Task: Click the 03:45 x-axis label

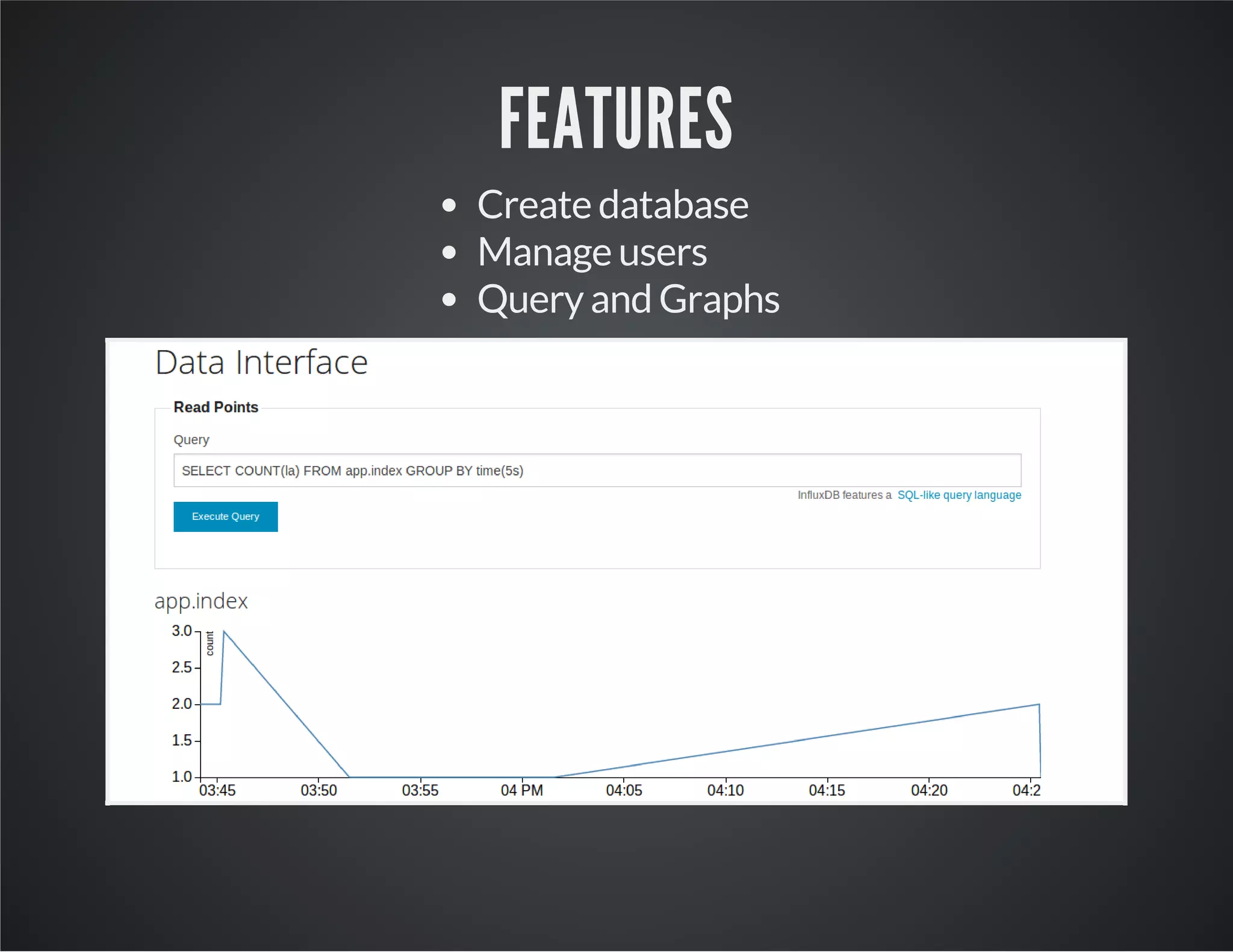Action: [x=217, y=790]
